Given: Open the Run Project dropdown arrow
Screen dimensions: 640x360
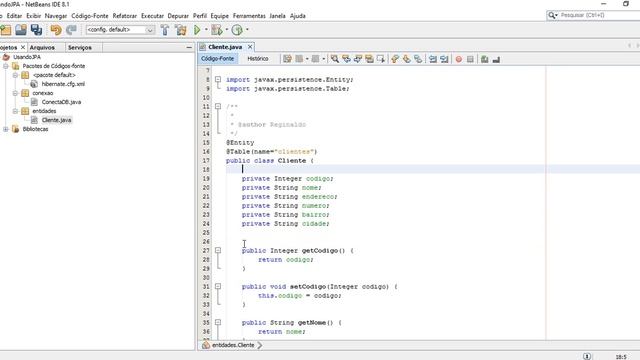Looking at the screenshot, I should click(206, 29).
